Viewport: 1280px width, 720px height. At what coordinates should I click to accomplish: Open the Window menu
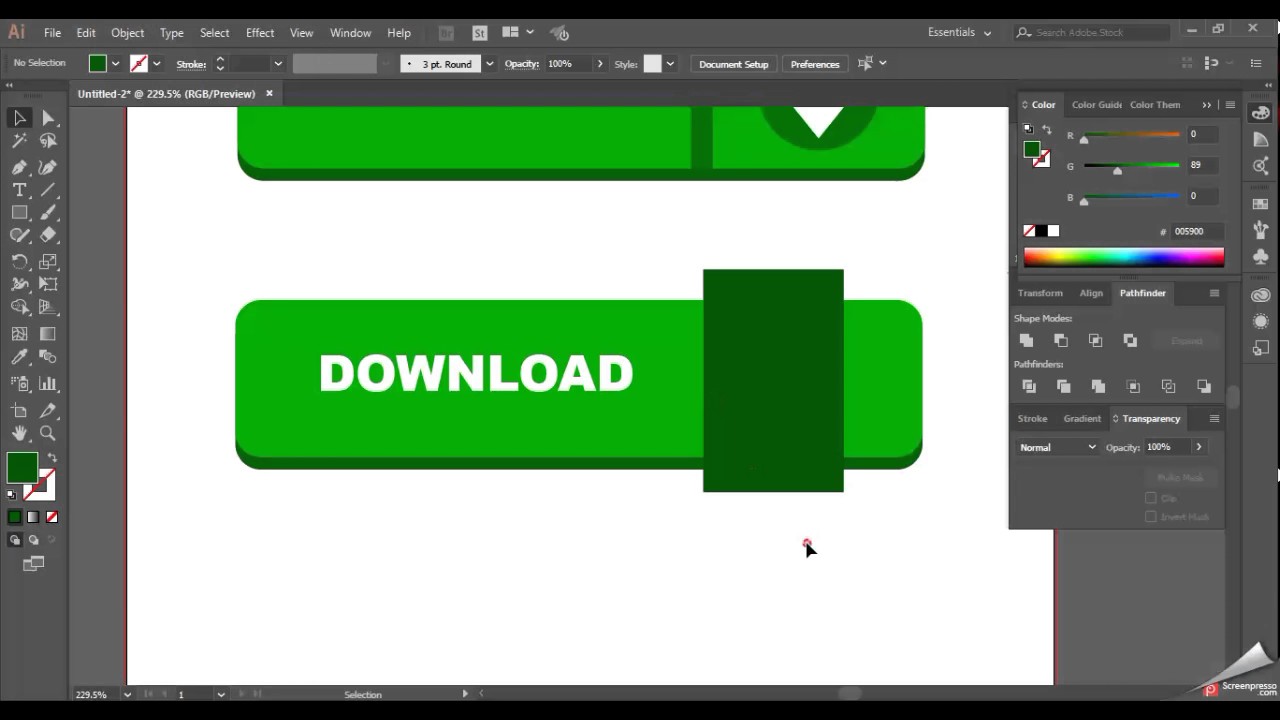coord(350,33)
